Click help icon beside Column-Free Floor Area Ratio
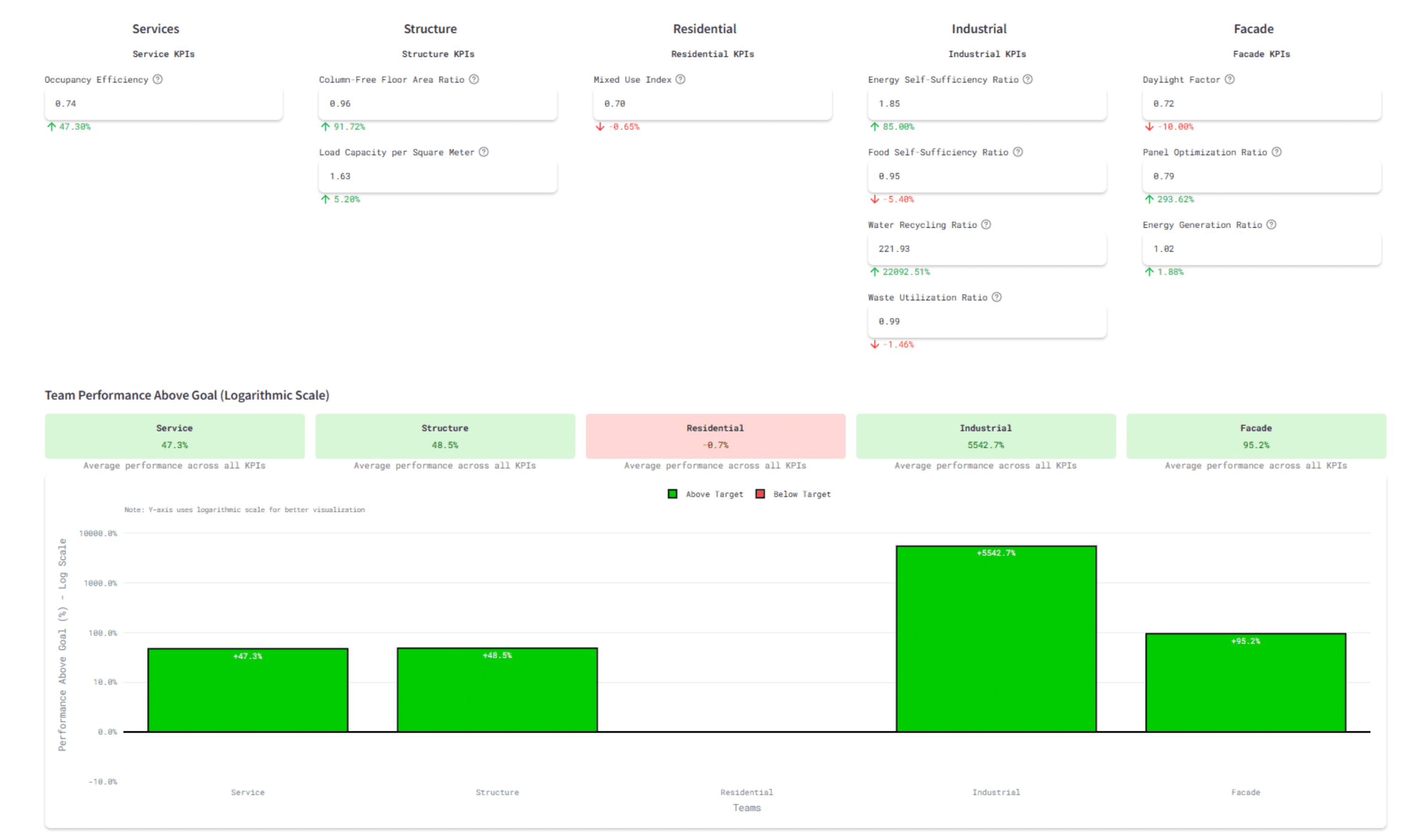The height and width of the screenshot is (840, 1405). pyautogui.click(x=474, y=79)
